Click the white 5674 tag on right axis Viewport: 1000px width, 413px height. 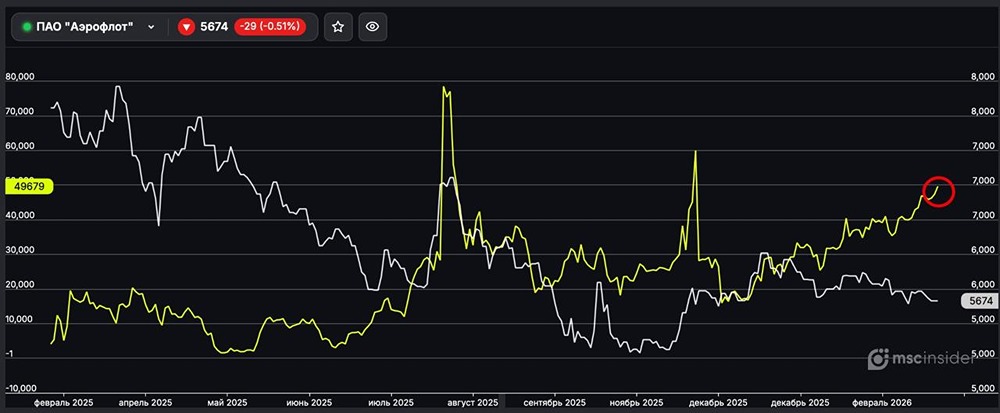(x=978, y=301)
